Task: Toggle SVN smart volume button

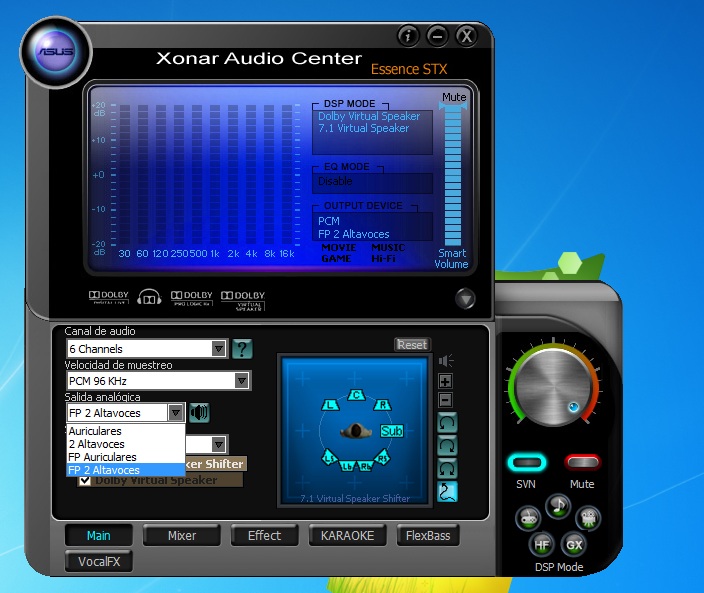Action: click(x=527, y=463)
